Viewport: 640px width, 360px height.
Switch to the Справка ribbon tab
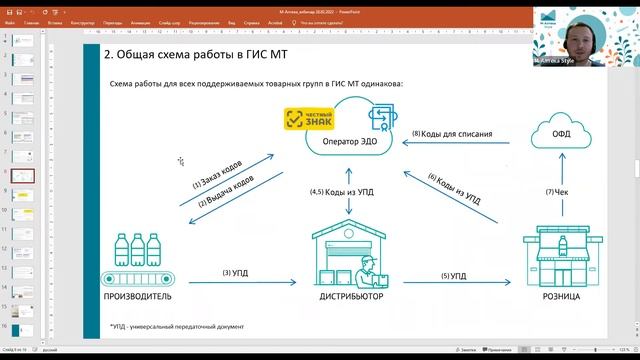click(251, 23)
